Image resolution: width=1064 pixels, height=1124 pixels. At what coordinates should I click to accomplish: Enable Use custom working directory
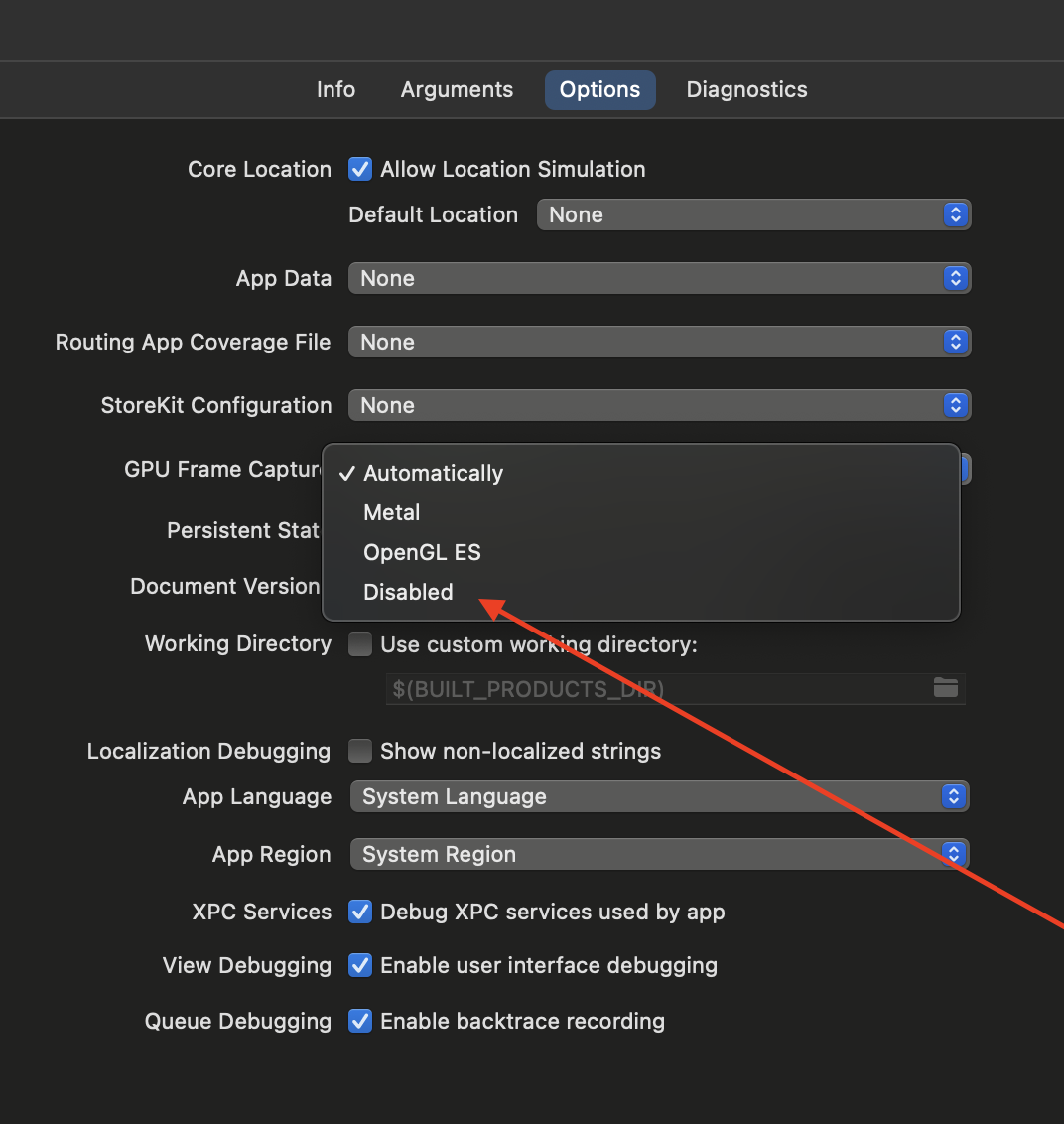[x=359, y=644]
